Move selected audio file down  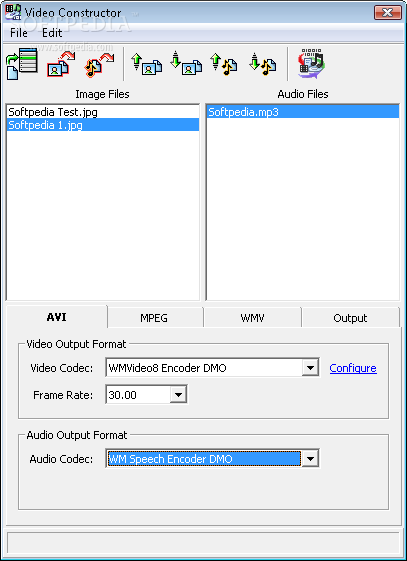(263, 64)
